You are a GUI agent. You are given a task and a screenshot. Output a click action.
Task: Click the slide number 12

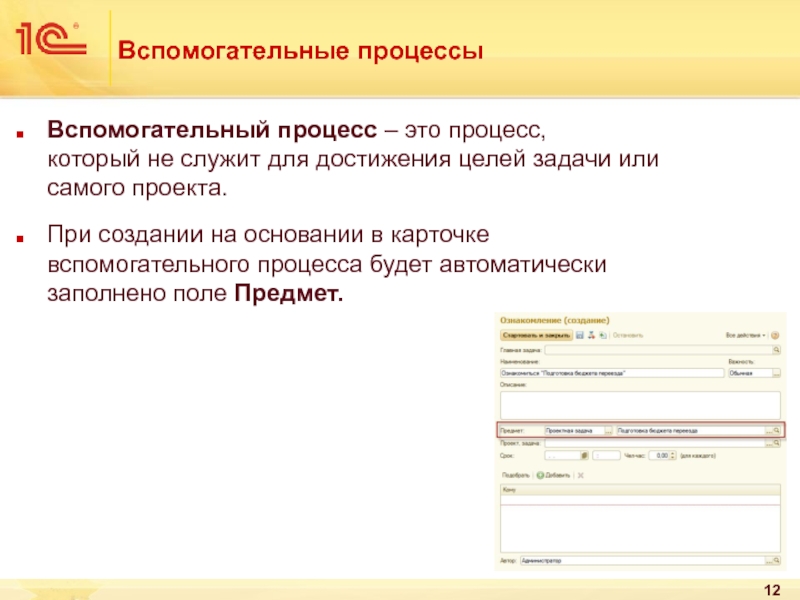[x=772, y=590]
